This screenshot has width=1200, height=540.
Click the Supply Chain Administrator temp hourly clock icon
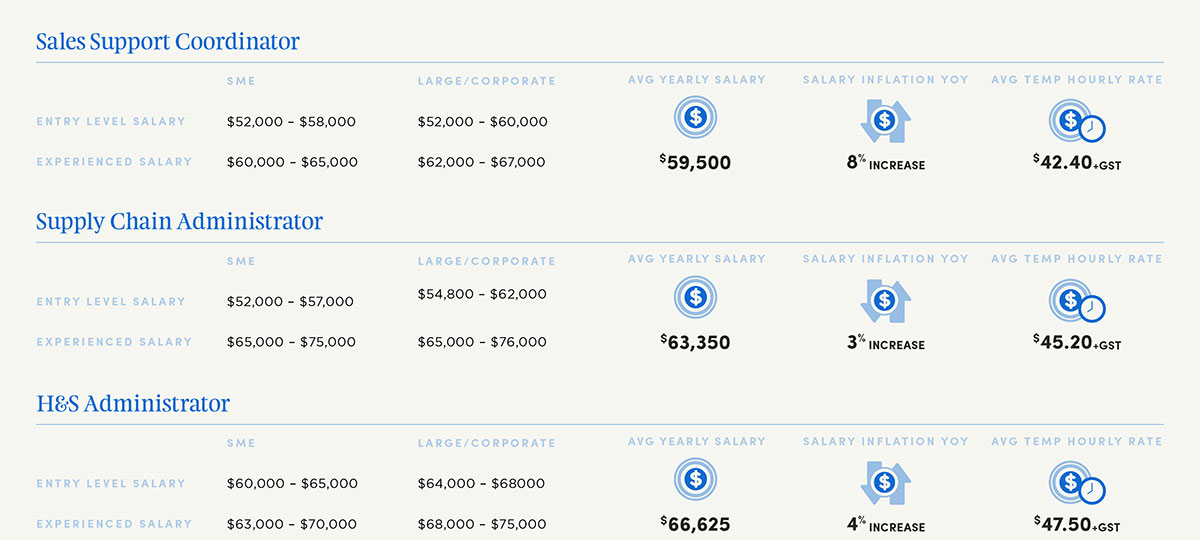click(1076, 301)
